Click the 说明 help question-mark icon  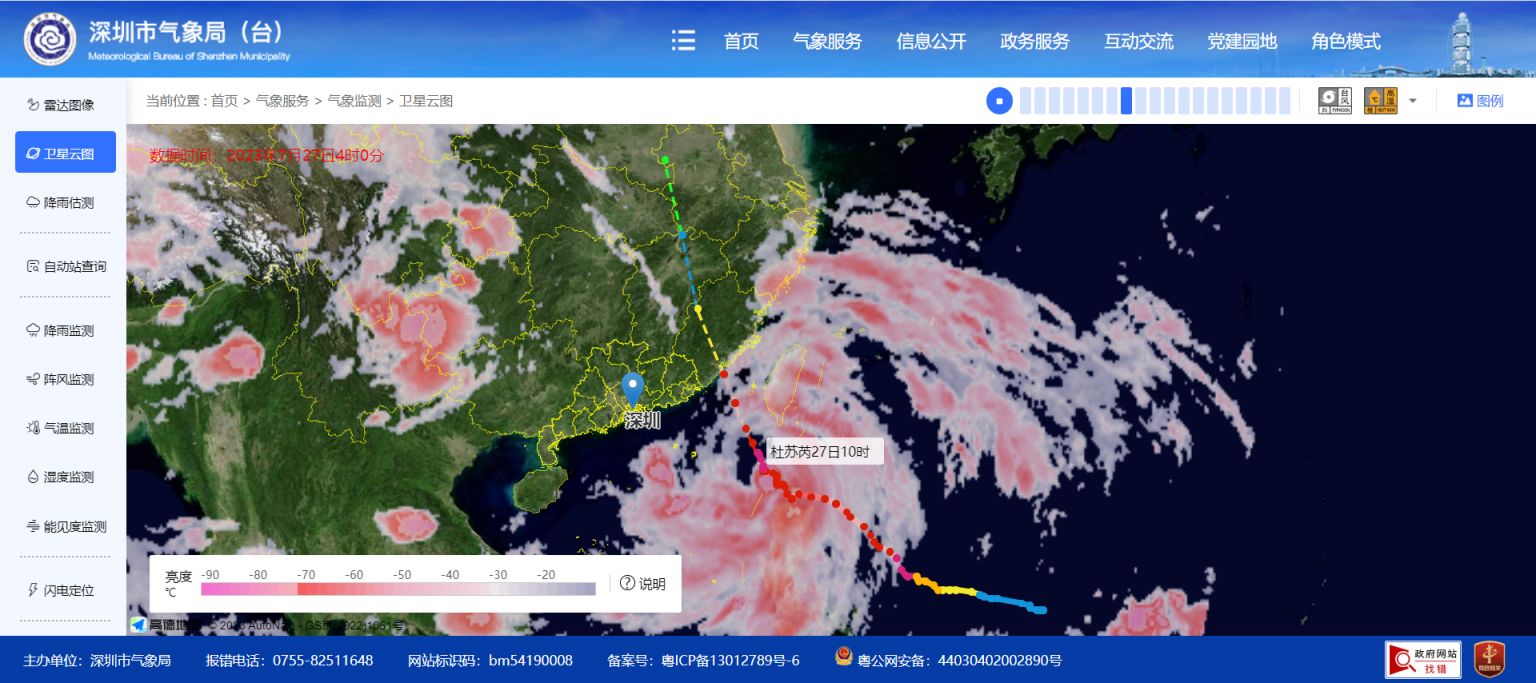(x=628, y=583)
